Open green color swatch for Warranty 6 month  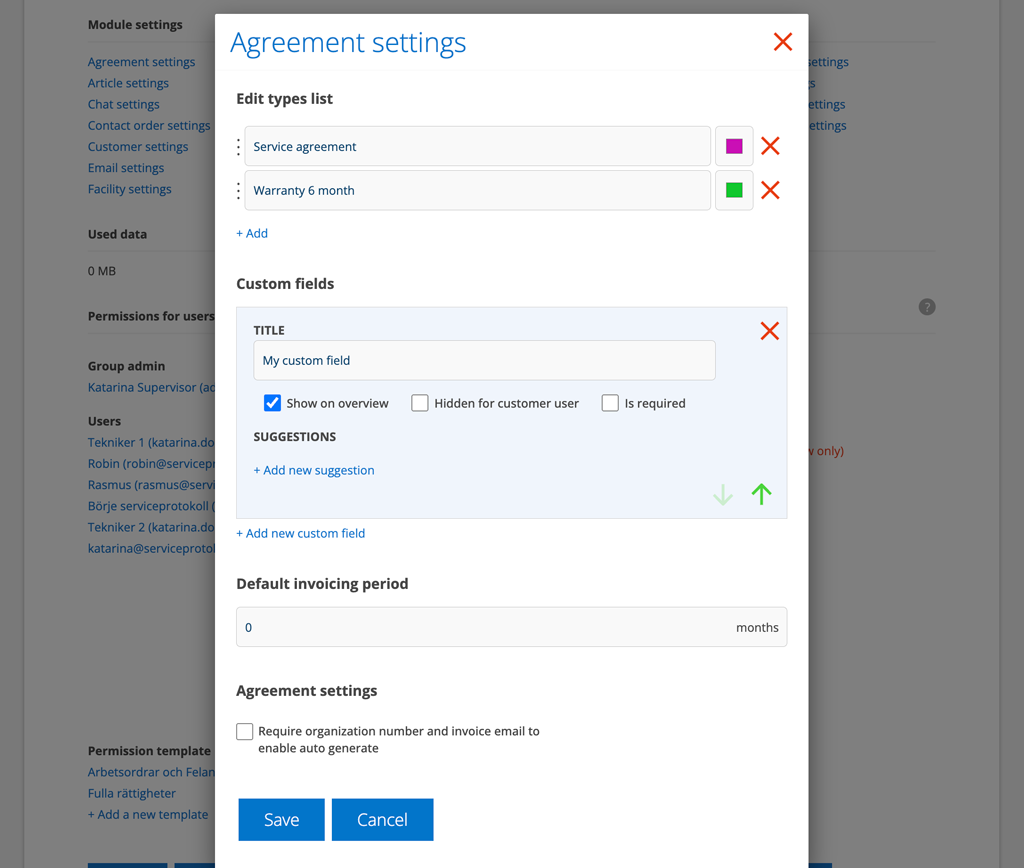click(x=734, y=190)
